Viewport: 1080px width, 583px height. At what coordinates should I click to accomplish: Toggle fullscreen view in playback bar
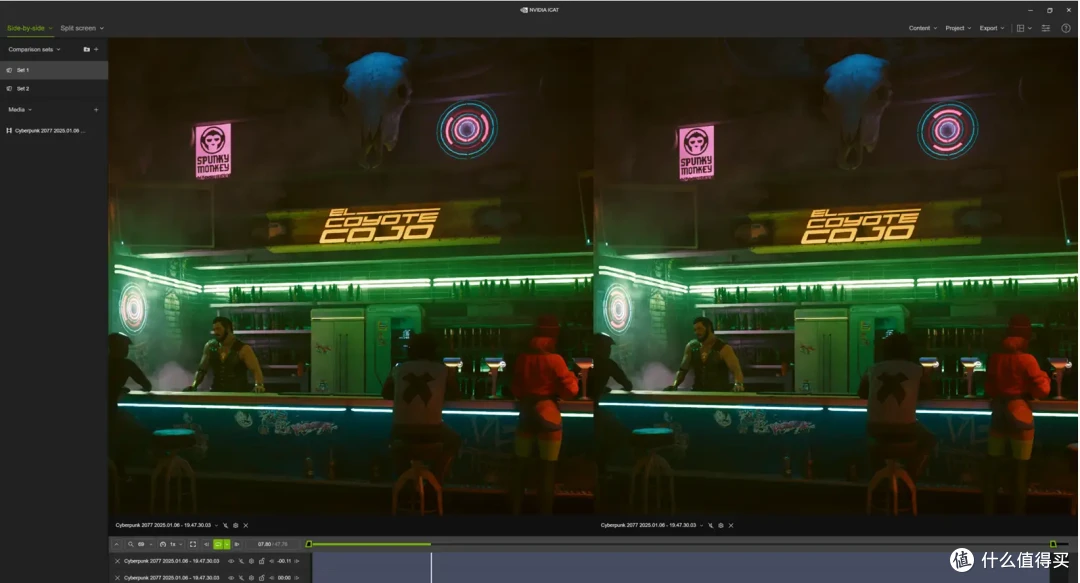coord(193,544)
